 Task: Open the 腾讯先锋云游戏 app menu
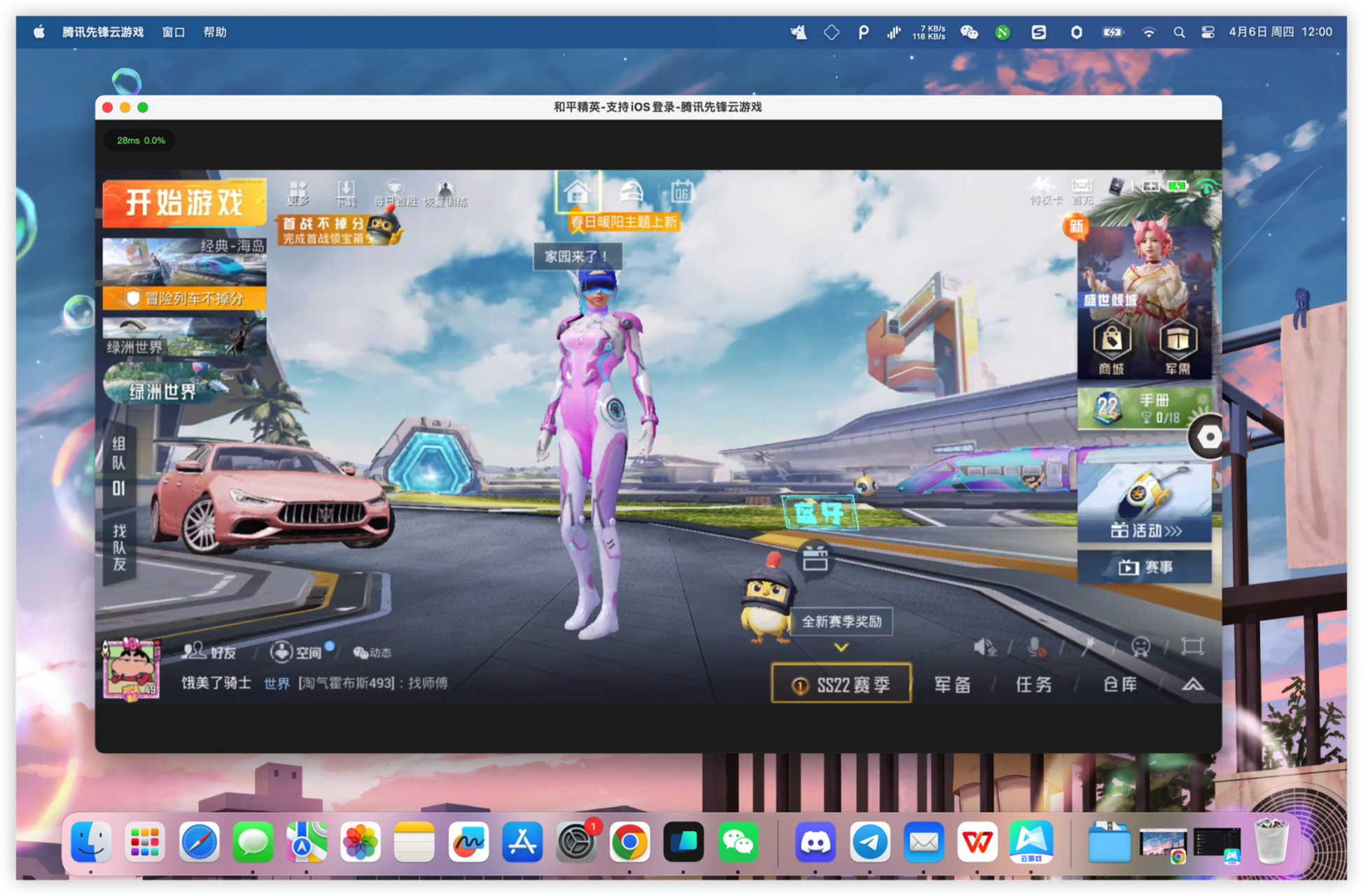[103, 32]
